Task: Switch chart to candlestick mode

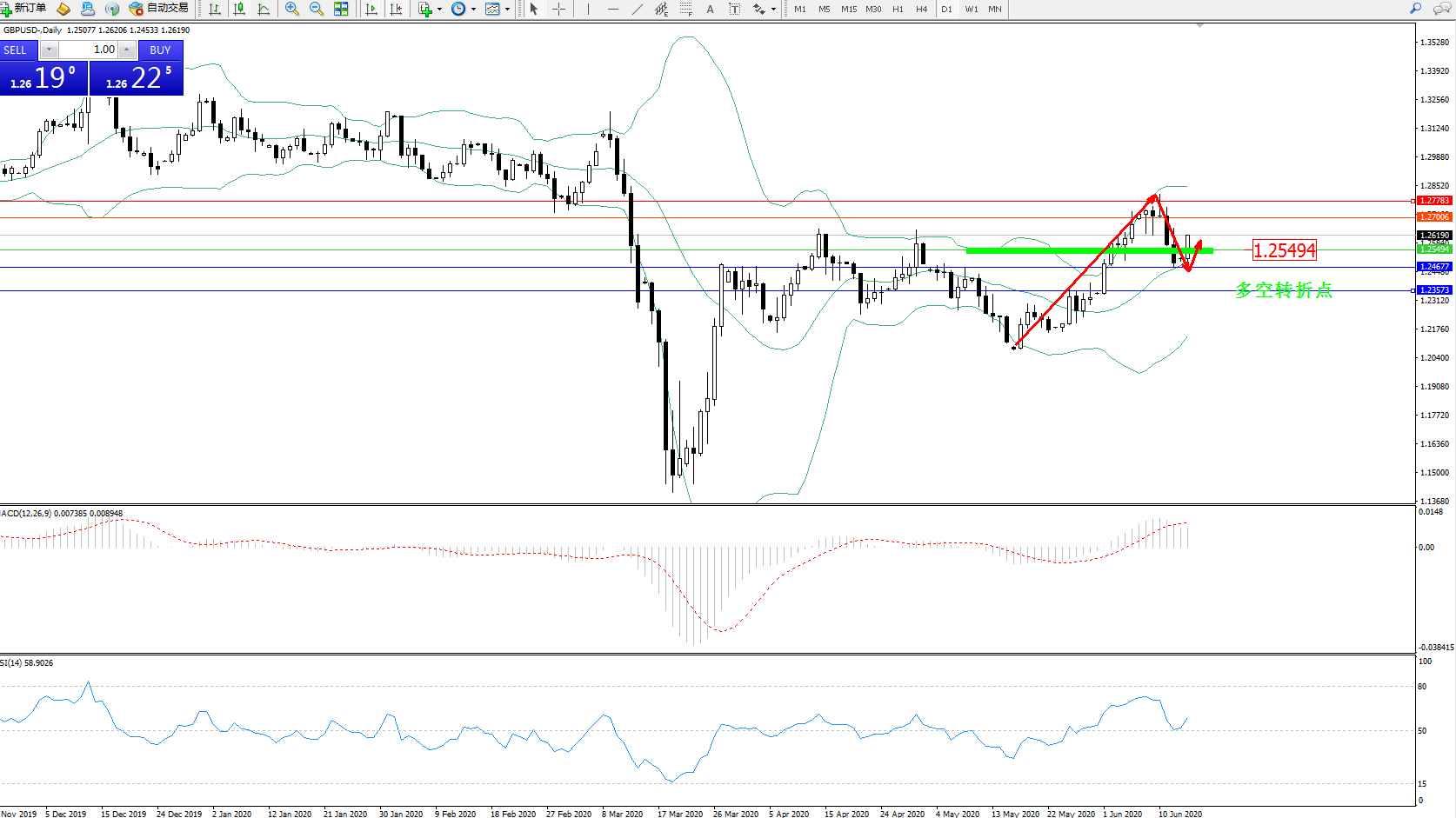Action: (x=239, y=9)
